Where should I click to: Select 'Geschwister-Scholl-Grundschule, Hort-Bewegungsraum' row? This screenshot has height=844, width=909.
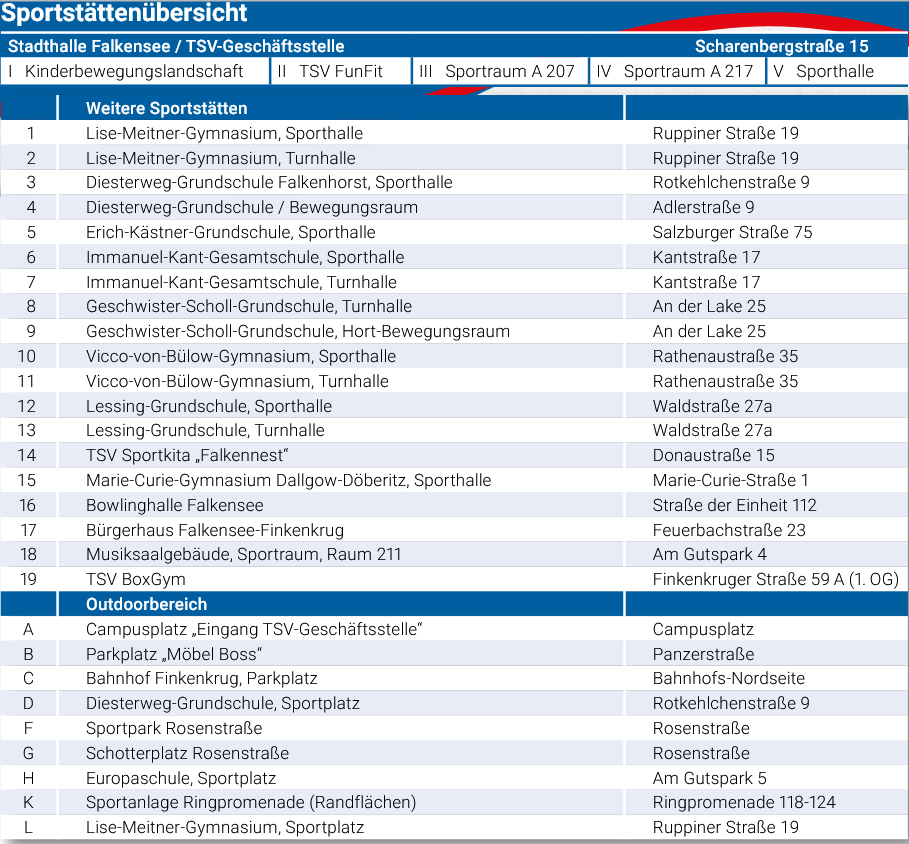click(x=454, y=331)
